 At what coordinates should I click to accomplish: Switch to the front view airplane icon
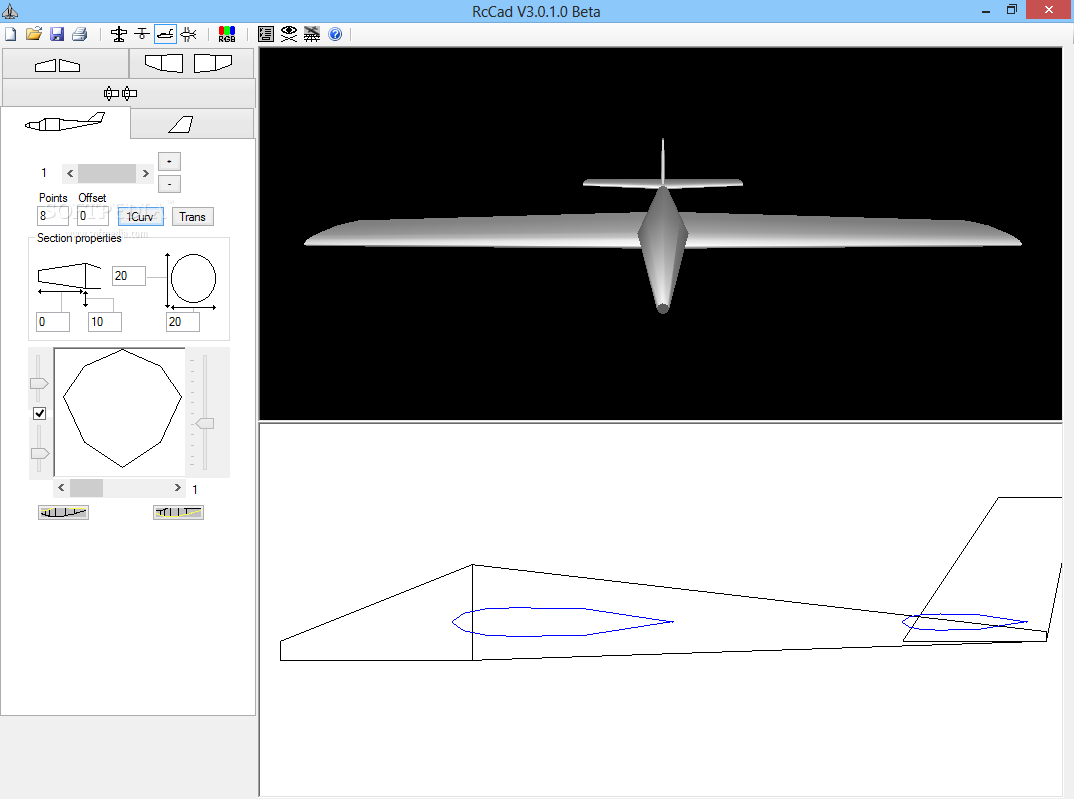click(x=142, y=34)
